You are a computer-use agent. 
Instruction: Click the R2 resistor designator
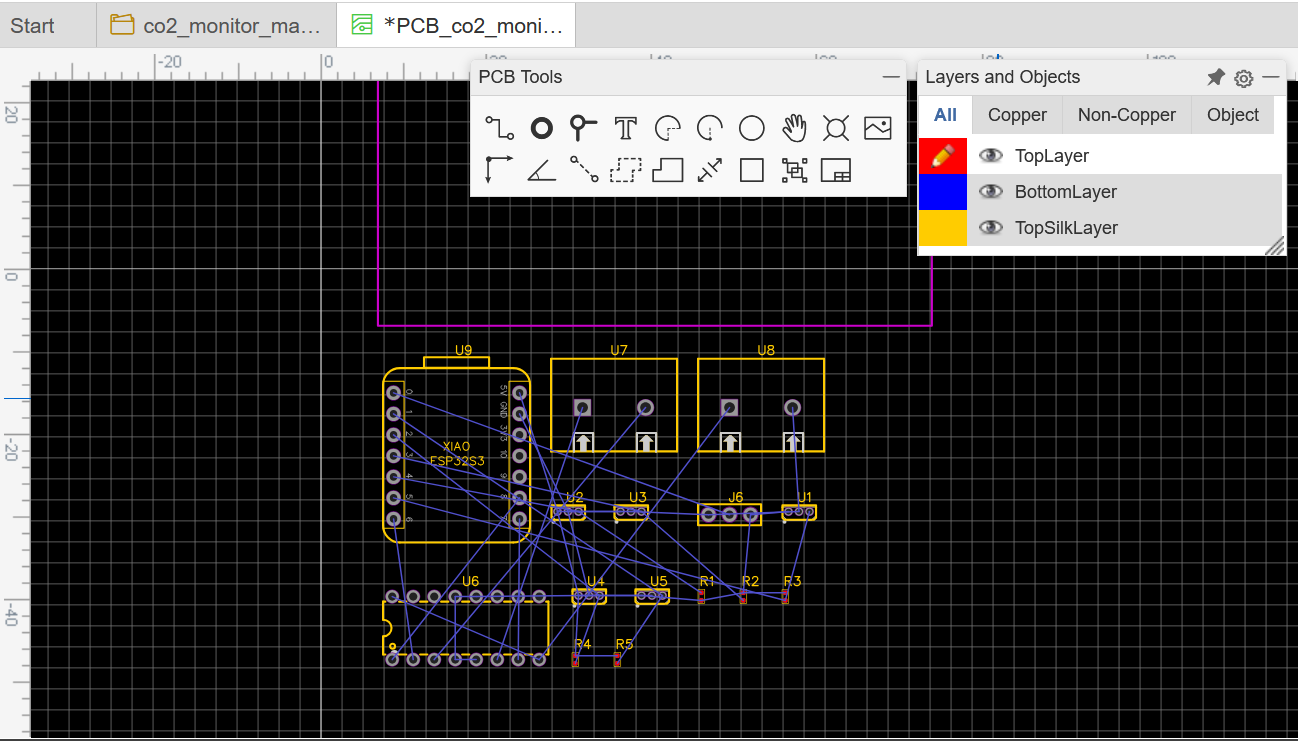point(751,581)
